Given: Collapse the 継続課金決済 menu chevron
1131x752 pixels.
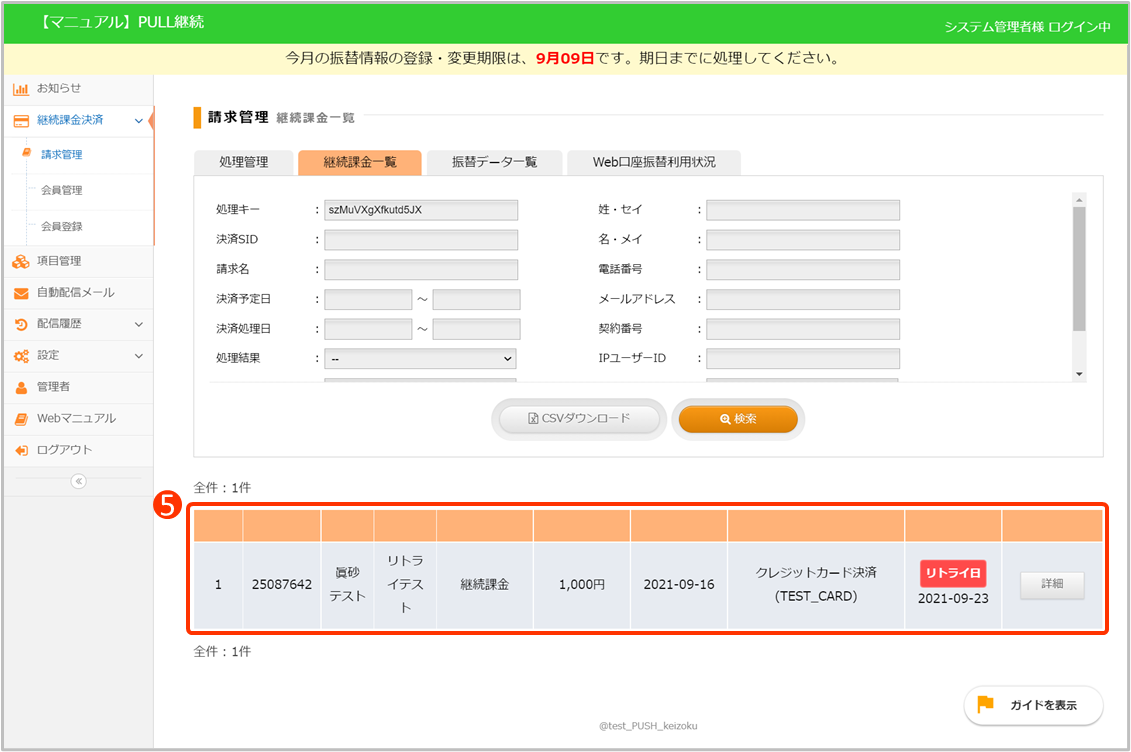Looking at the screenshot, I should (138, 121).
